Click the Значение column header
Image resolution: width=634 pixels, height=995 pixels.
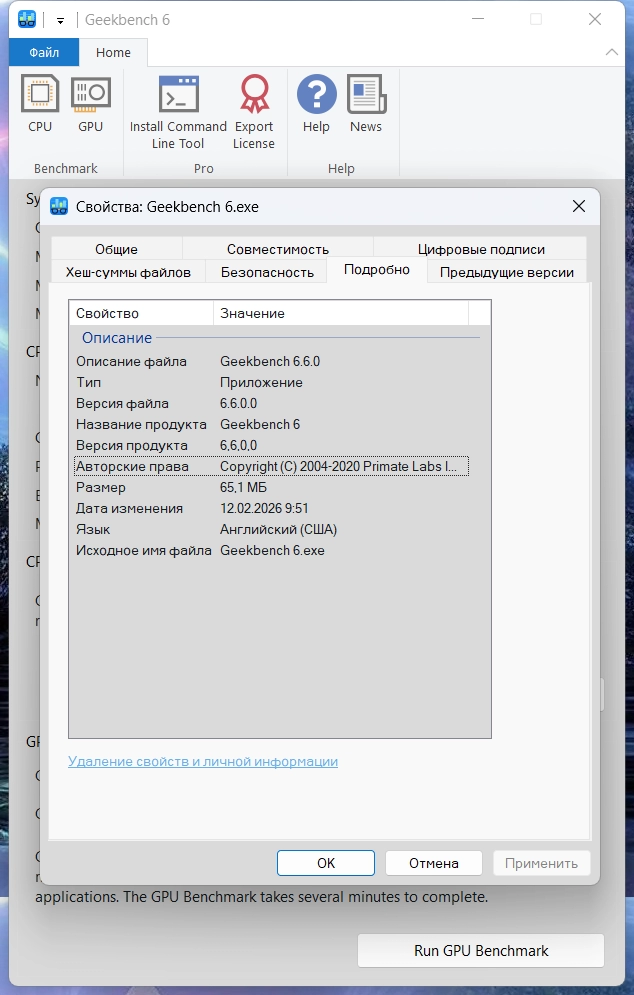341,313
